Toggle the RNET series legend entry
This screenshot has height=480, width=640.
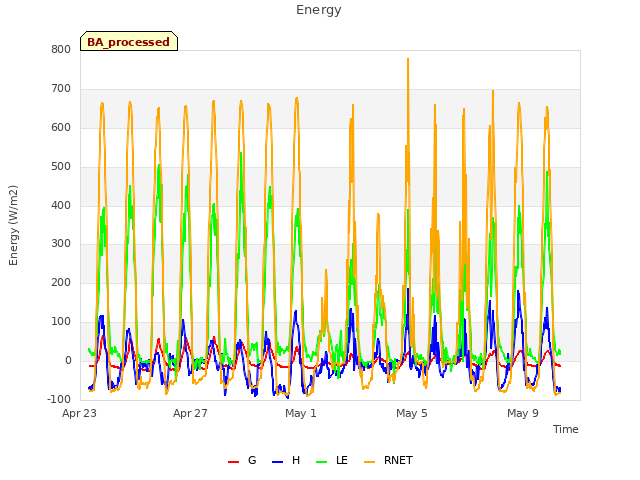pyautogui.click(x=388, y=460)
